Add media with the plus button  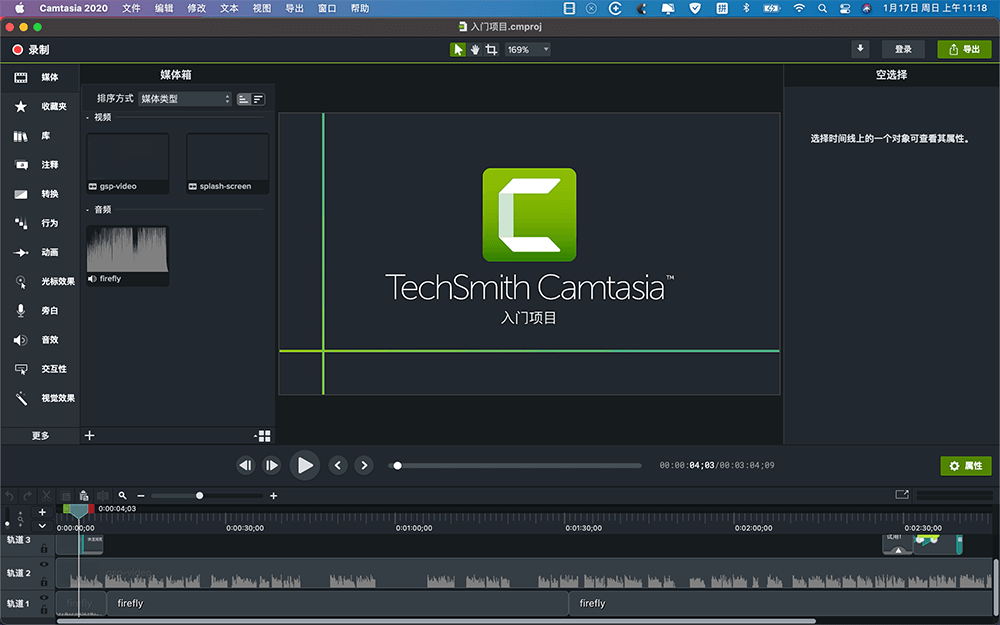coord(90,436)
